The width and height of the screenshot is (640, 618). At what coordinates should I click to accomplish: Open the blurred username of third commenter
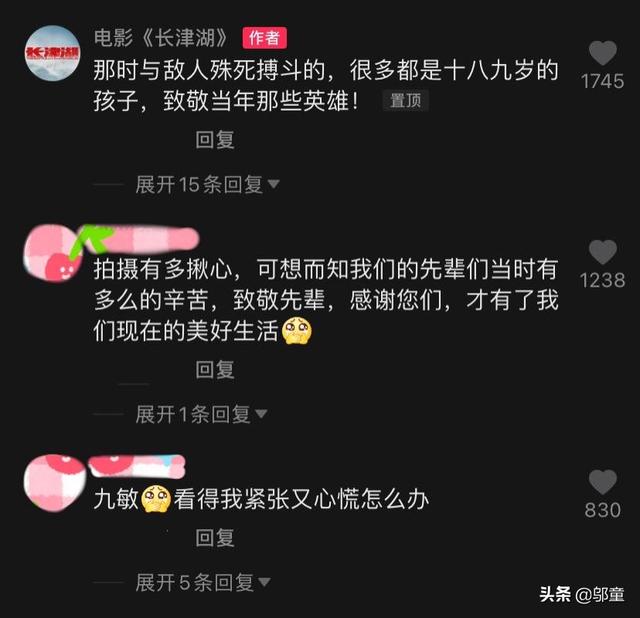(x=137, y=466)
